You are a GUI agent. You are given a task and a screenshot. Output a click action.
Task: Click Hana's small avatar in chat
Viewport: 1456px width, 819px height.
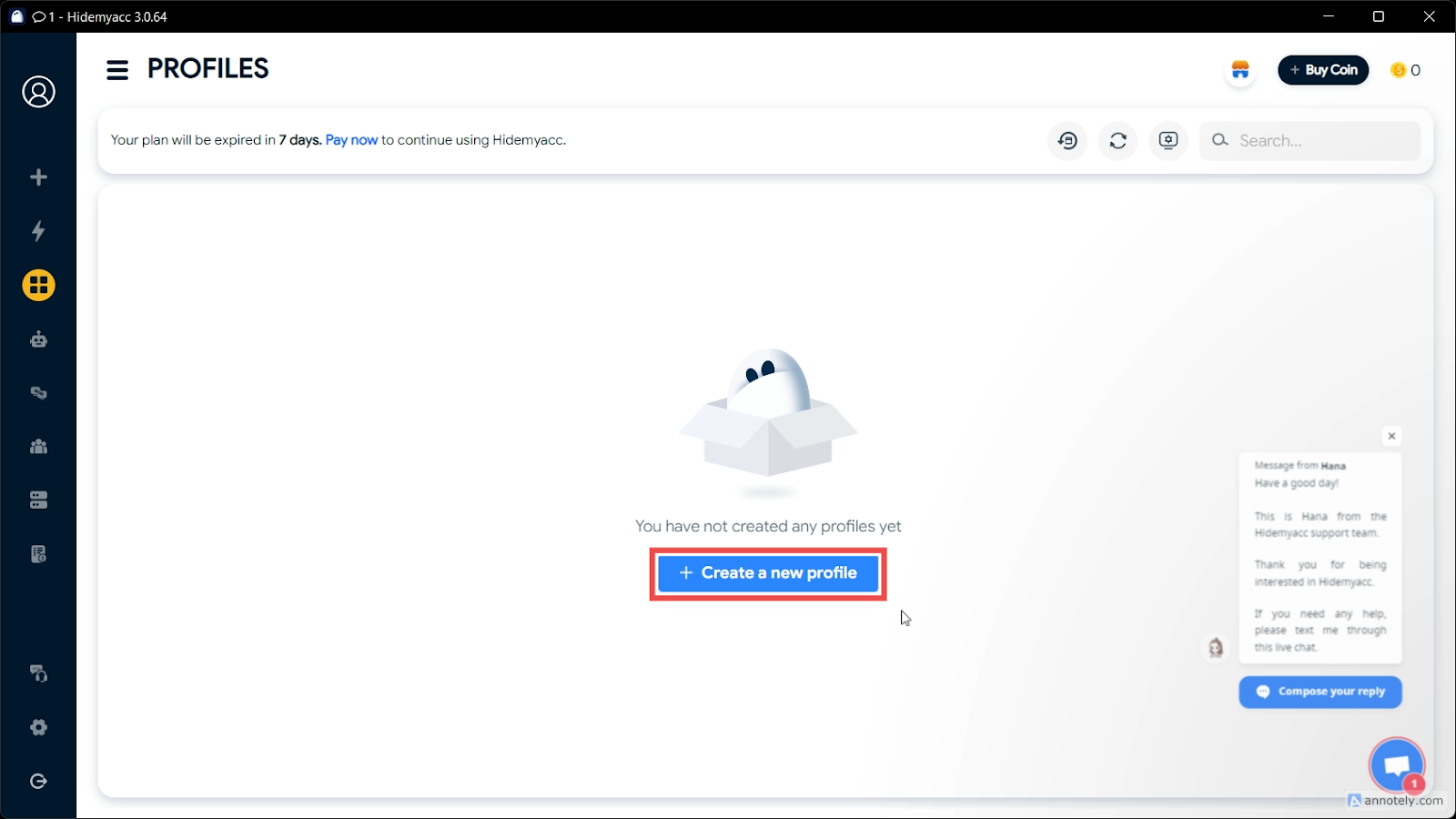pyautogui.click(x=1216, y=648)
